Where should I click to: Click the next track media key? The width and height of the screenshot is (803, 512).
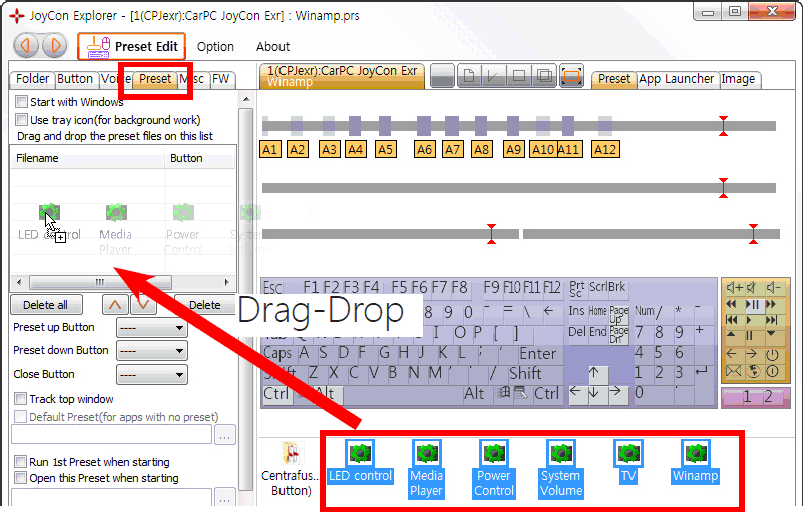coord(771,320)
